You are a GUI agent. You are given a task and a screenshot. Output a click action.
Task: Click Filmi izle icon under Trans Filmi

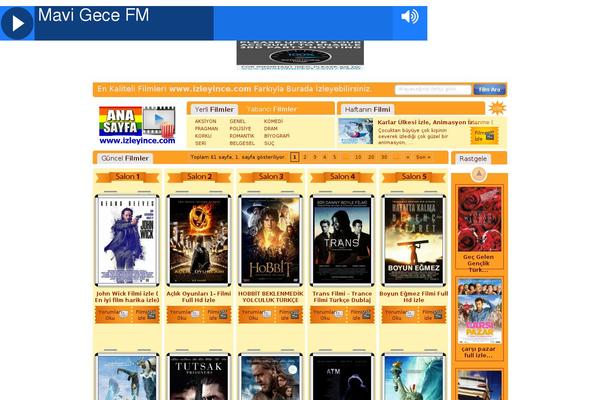[361, 315]
